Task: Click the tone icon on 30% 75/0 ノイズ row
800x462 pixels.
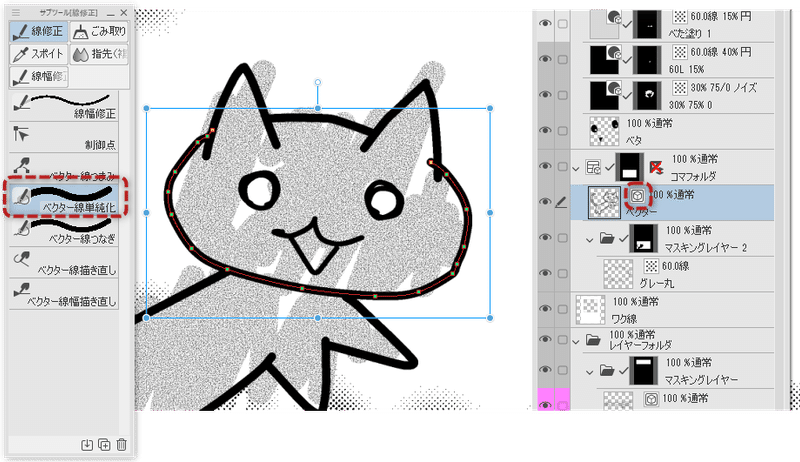Action: pyautogui.click(x=680, y=88)
